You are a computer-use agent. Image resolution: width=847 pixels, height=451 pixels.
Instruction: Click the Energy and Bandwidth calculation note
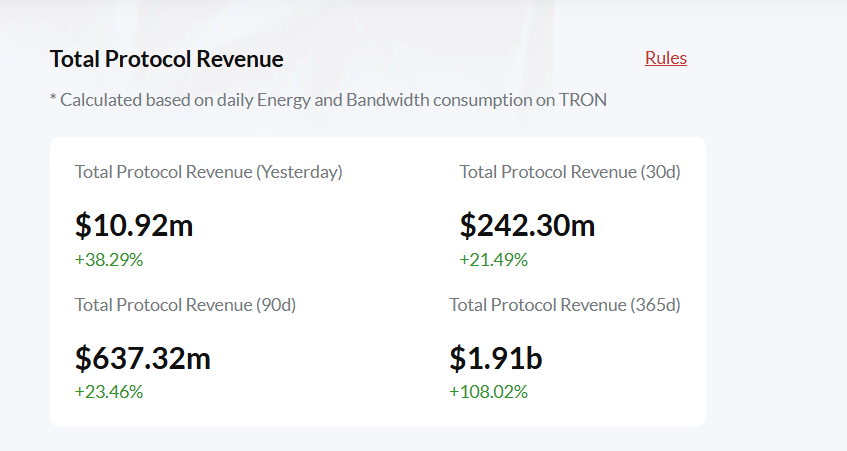(x=328, y=100)
